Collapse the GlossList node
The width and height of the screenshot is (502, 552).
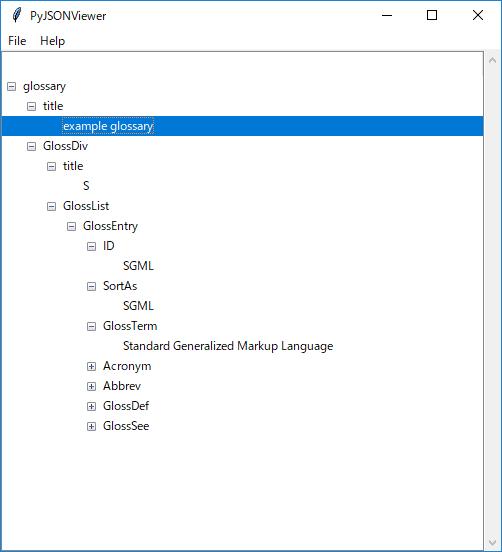point(51,206)
